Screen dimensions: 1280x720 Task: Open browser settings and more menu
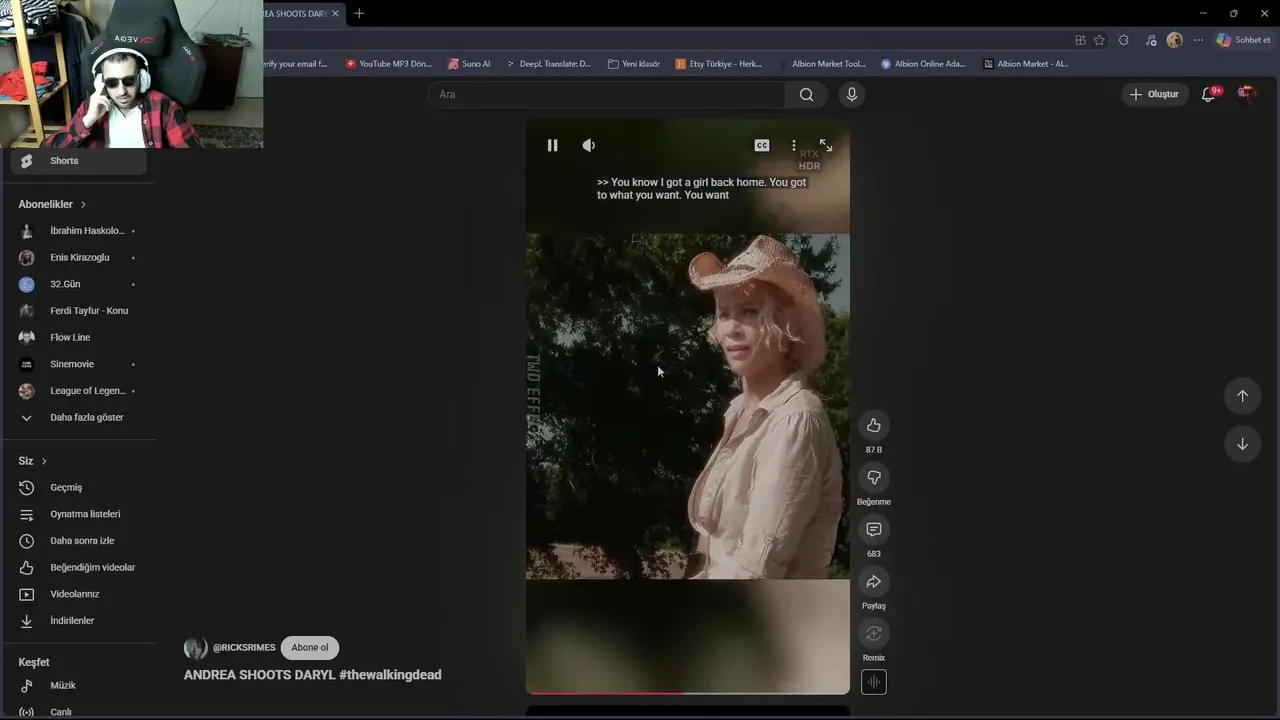point(1198,40)
